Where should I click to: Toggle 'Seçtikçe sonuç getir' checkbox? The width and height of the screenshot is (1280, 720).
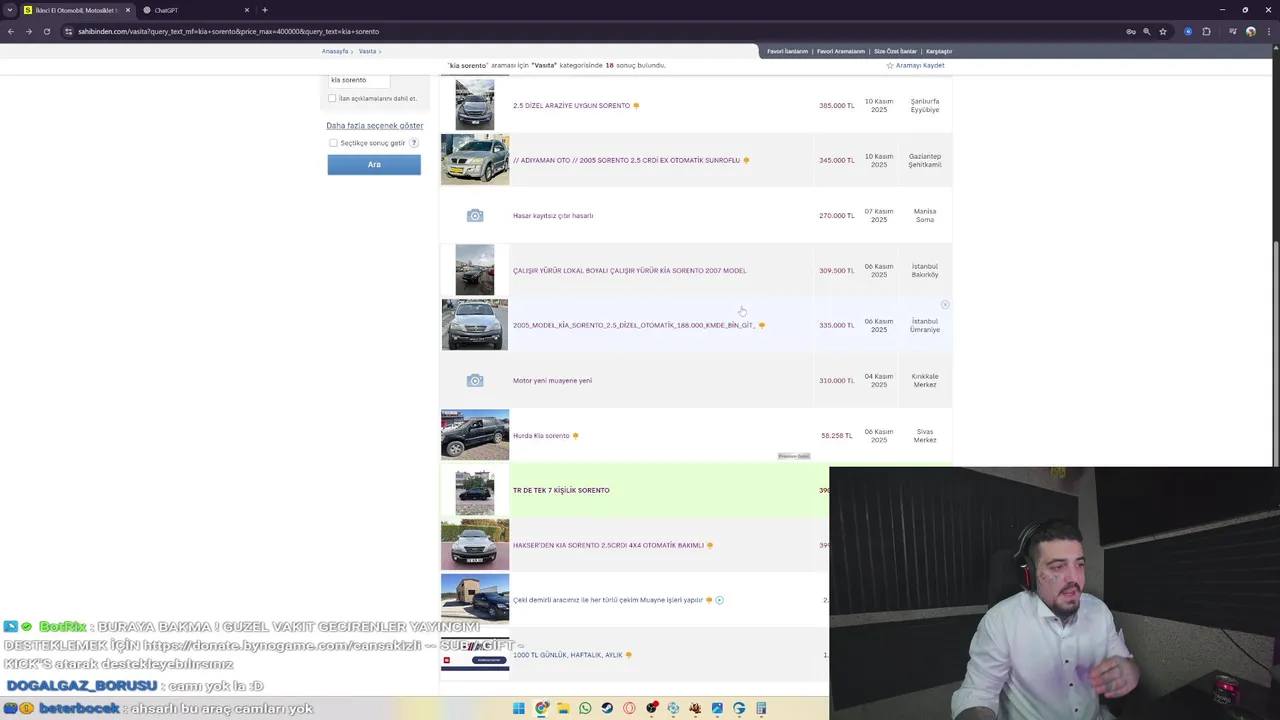tap(333, 143)
